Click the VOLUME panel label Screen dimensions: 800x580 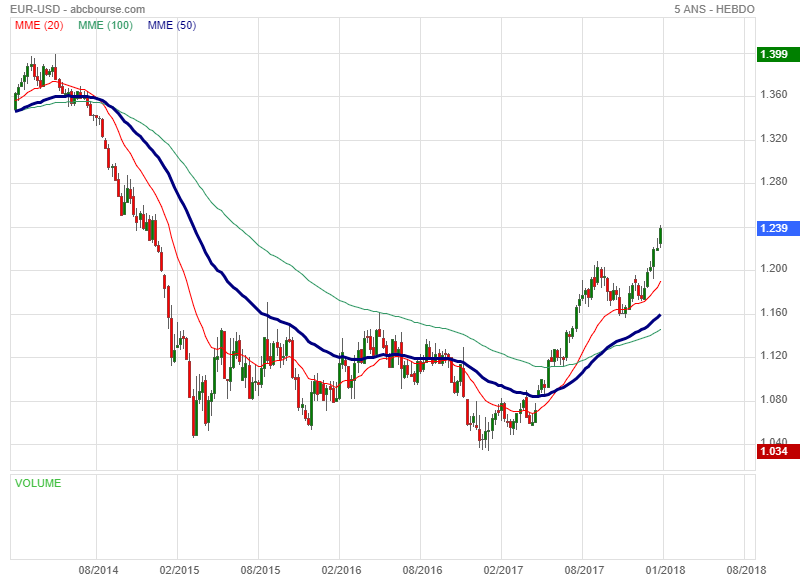[38, 483]
